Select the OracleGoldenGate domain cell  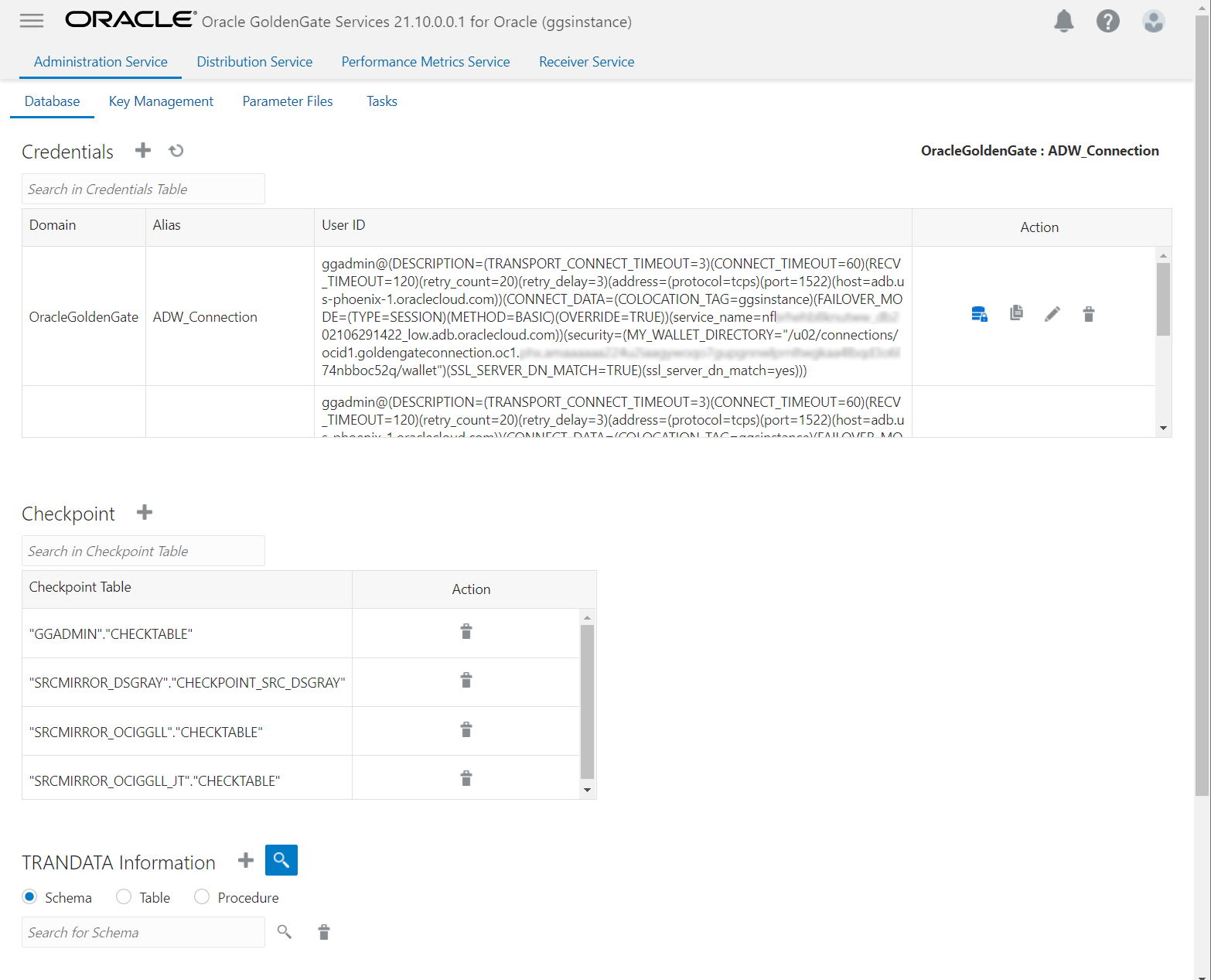click(x=84, y=317)
